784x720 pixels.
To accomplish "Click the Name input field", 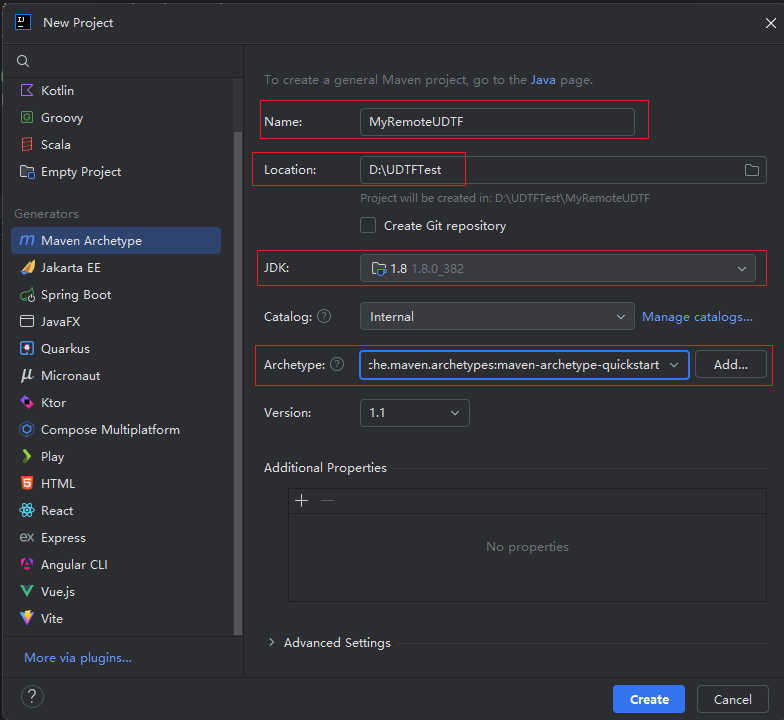I will 497,122.
